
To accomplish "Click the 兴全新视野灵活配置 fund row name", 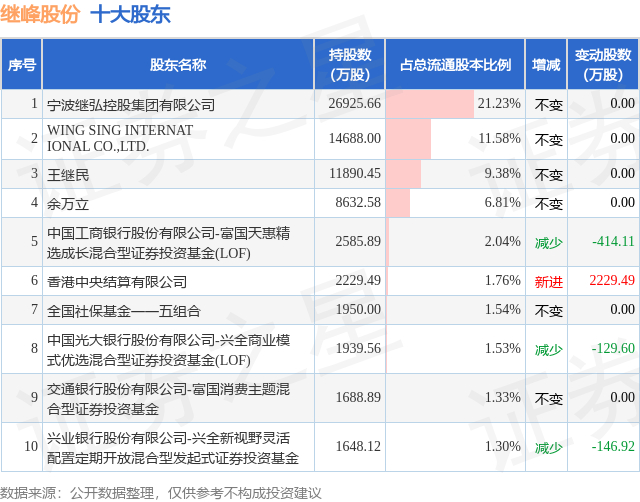I will coord(173,448).
